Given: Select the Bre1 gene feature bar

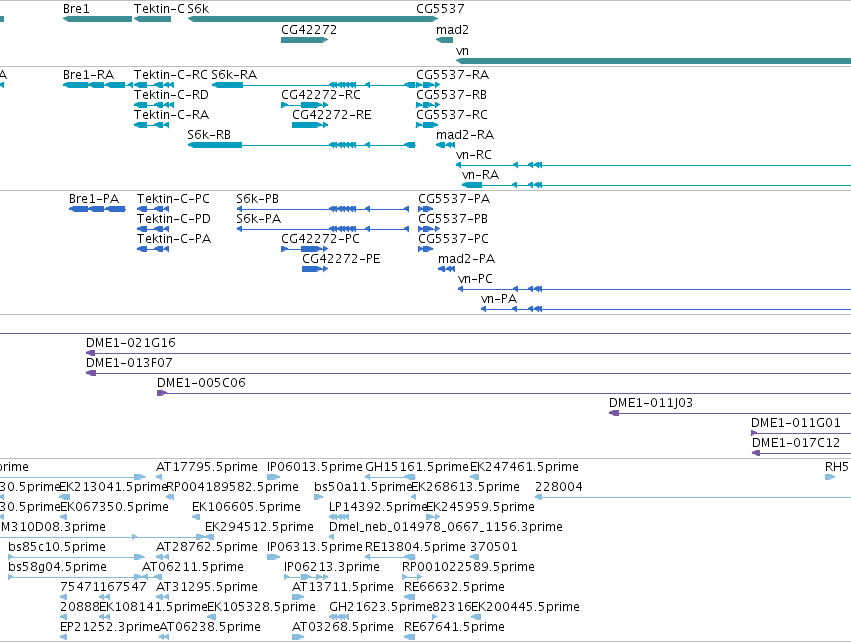Looking at the screenshot, I should coord(98,19).
